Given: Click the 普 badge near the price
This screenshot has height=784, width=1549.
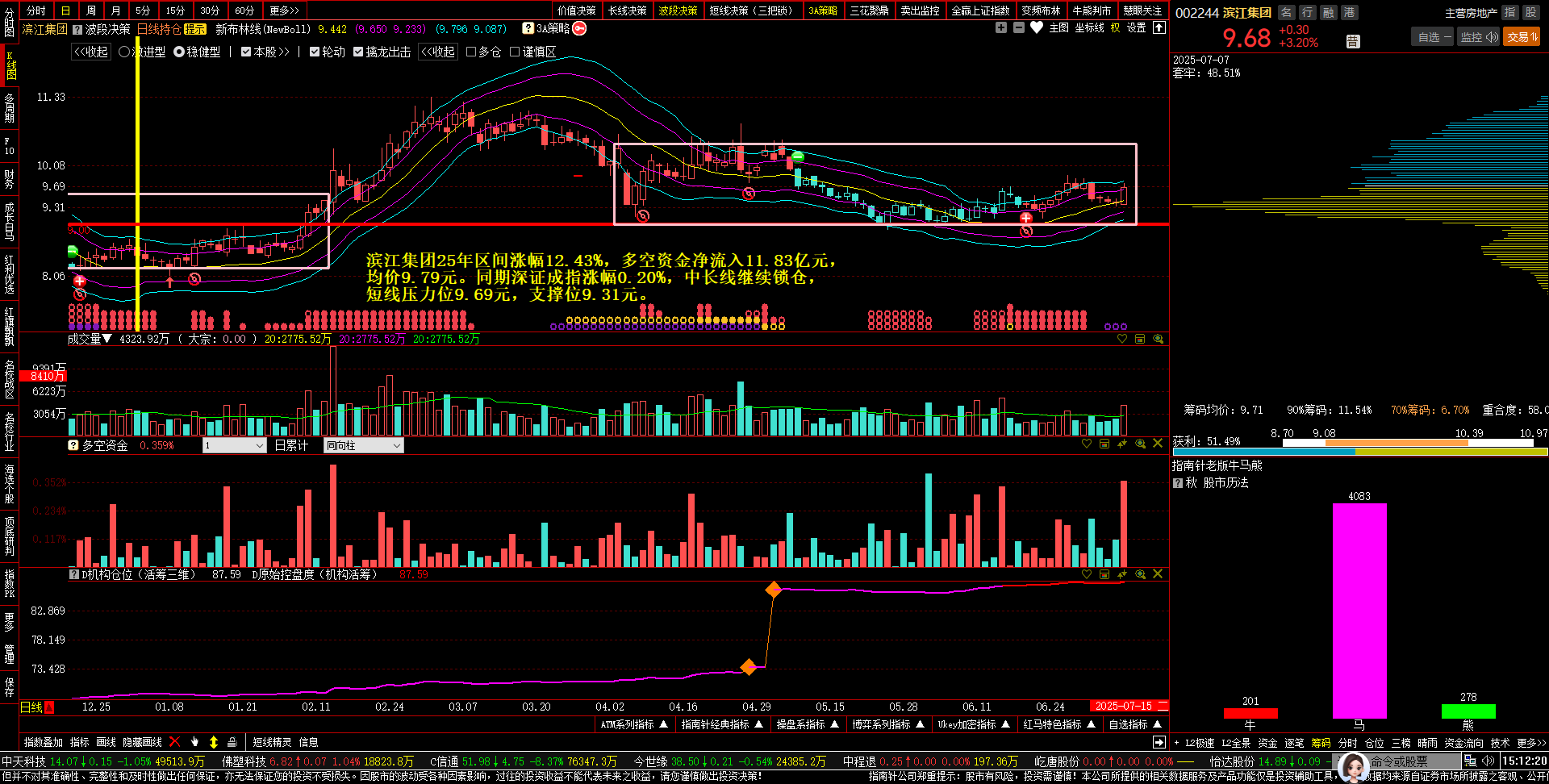Looking at the screenshot, I should click(x=1353, y=41).
